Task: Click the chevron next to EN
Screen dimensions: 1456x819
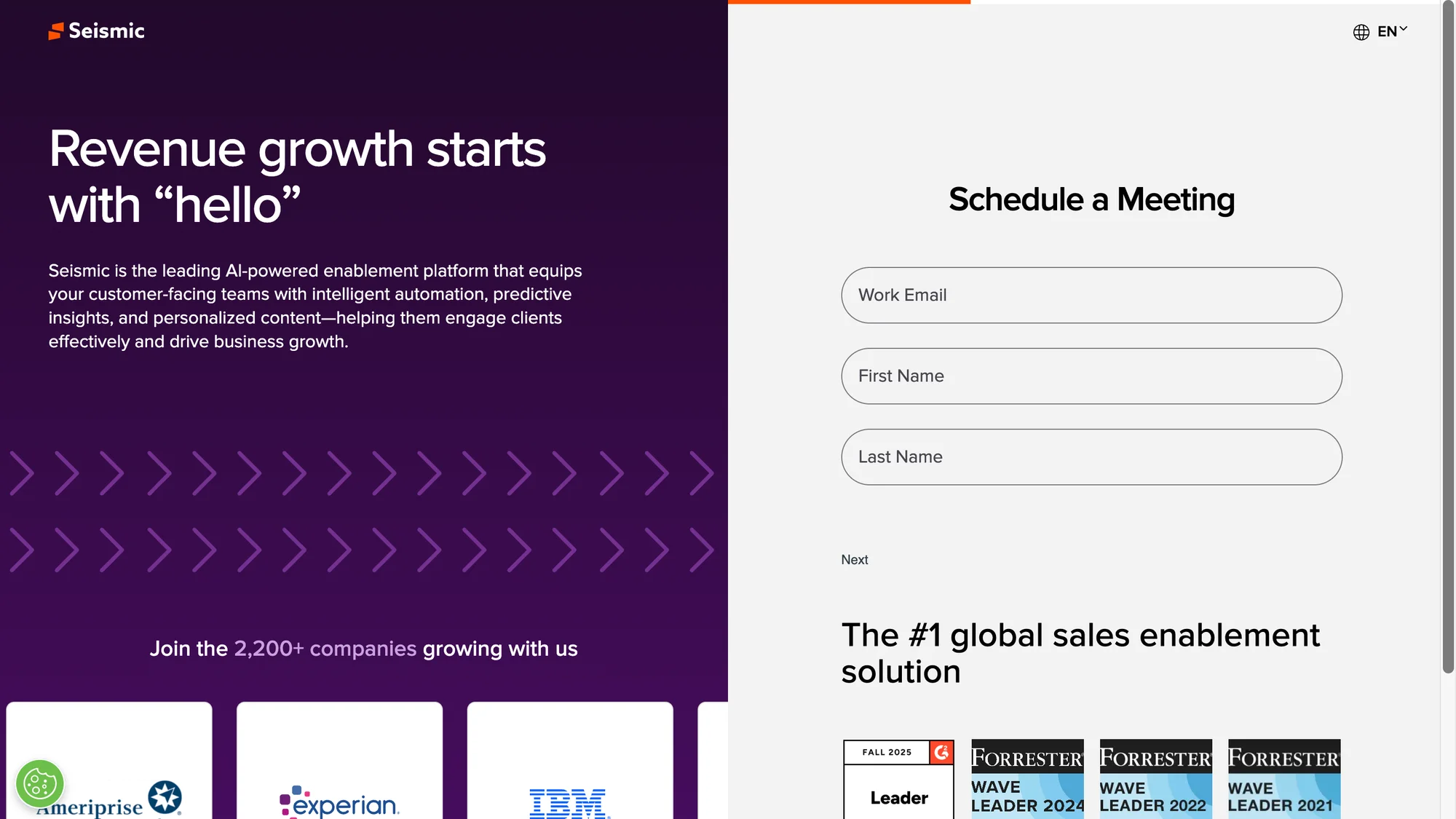Action: [x=1404, y=29]
